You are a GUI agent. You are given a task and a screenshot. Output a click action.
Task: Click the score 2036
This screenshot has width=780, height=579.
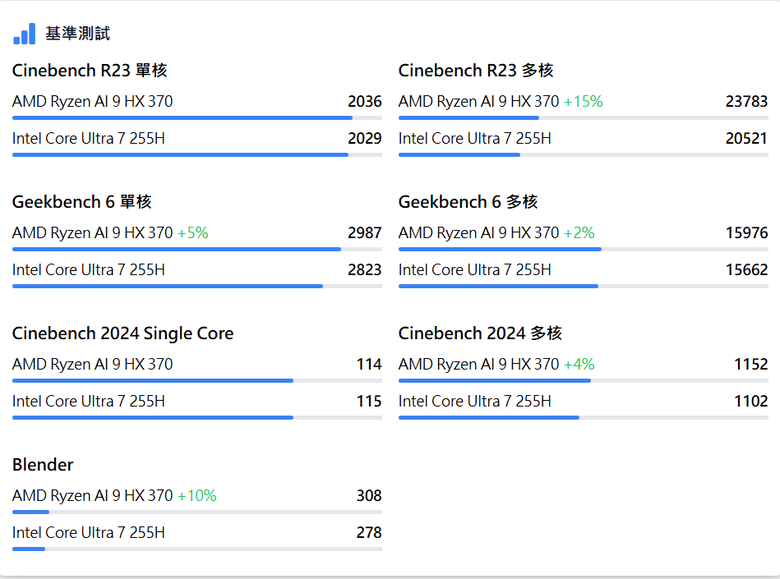pyautogui.click(x=365, y=101)
